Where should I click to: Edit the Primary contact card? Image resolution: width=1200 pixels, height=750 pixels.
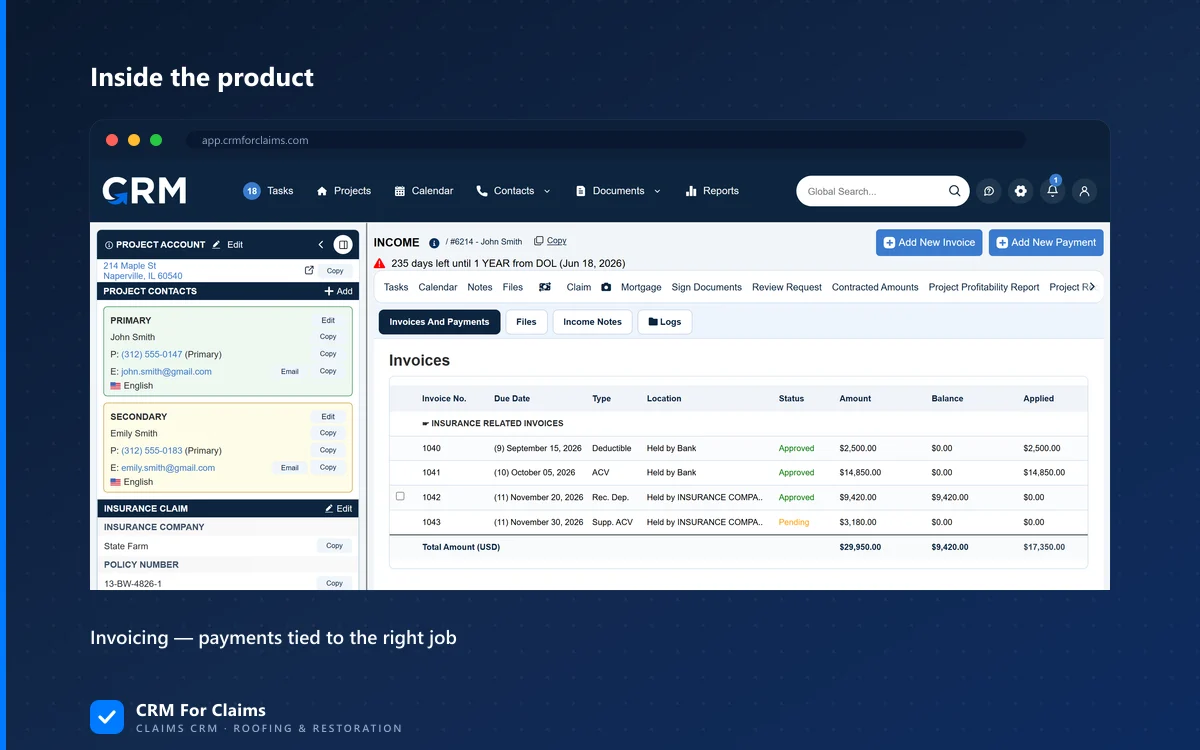[328, 321]
